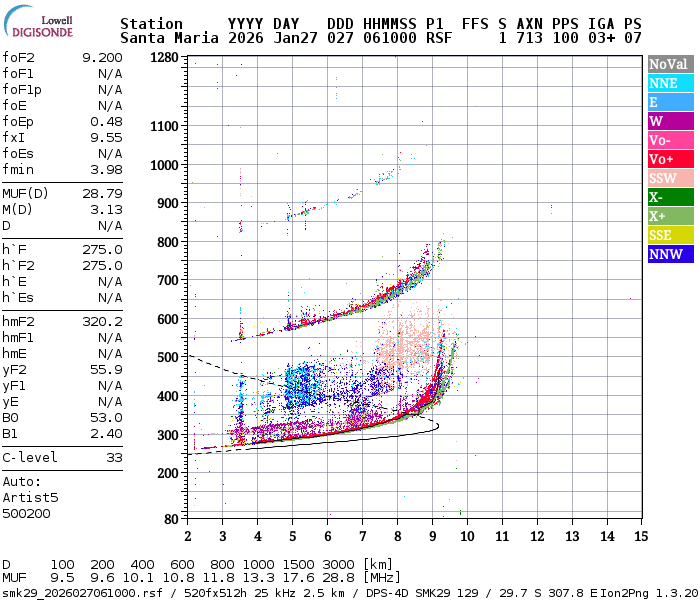
Task: Click the 9 MHz x-axis label
Action: click(x=433, y=536)
